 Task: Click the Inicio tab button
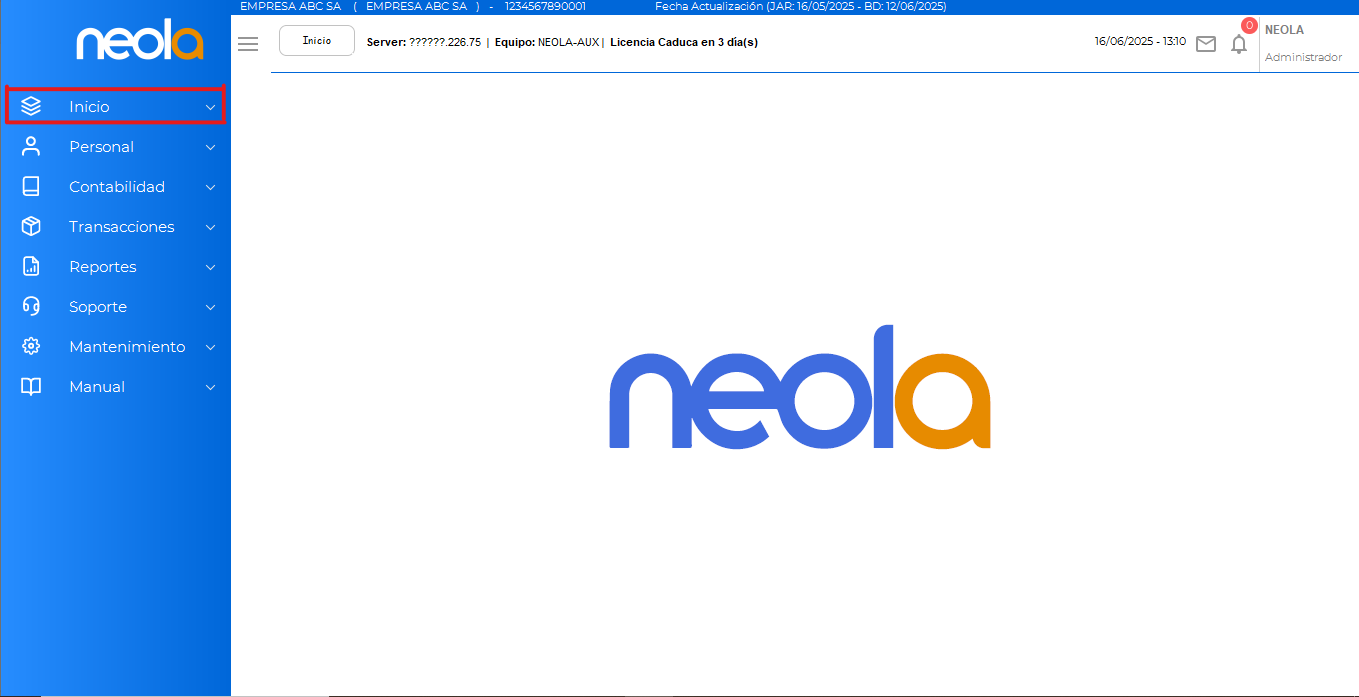[316, 41]
